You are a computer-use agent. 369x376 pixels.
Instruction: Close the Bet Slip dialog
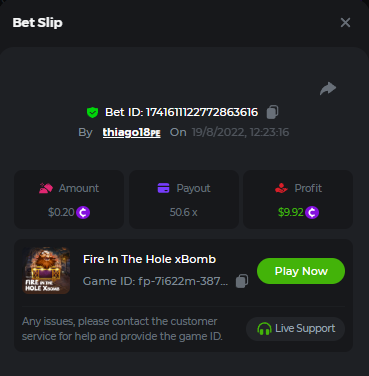coord(345,23)
